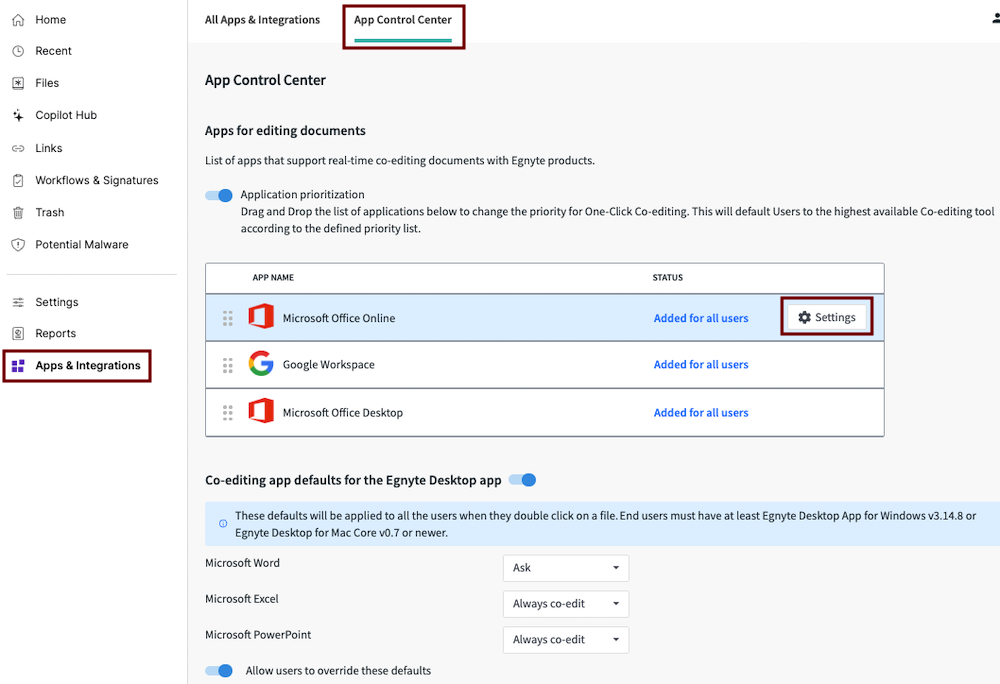
Task: Click drag handle for Google Workspace row
Action: pyautogui.click(x=228, y=365)
